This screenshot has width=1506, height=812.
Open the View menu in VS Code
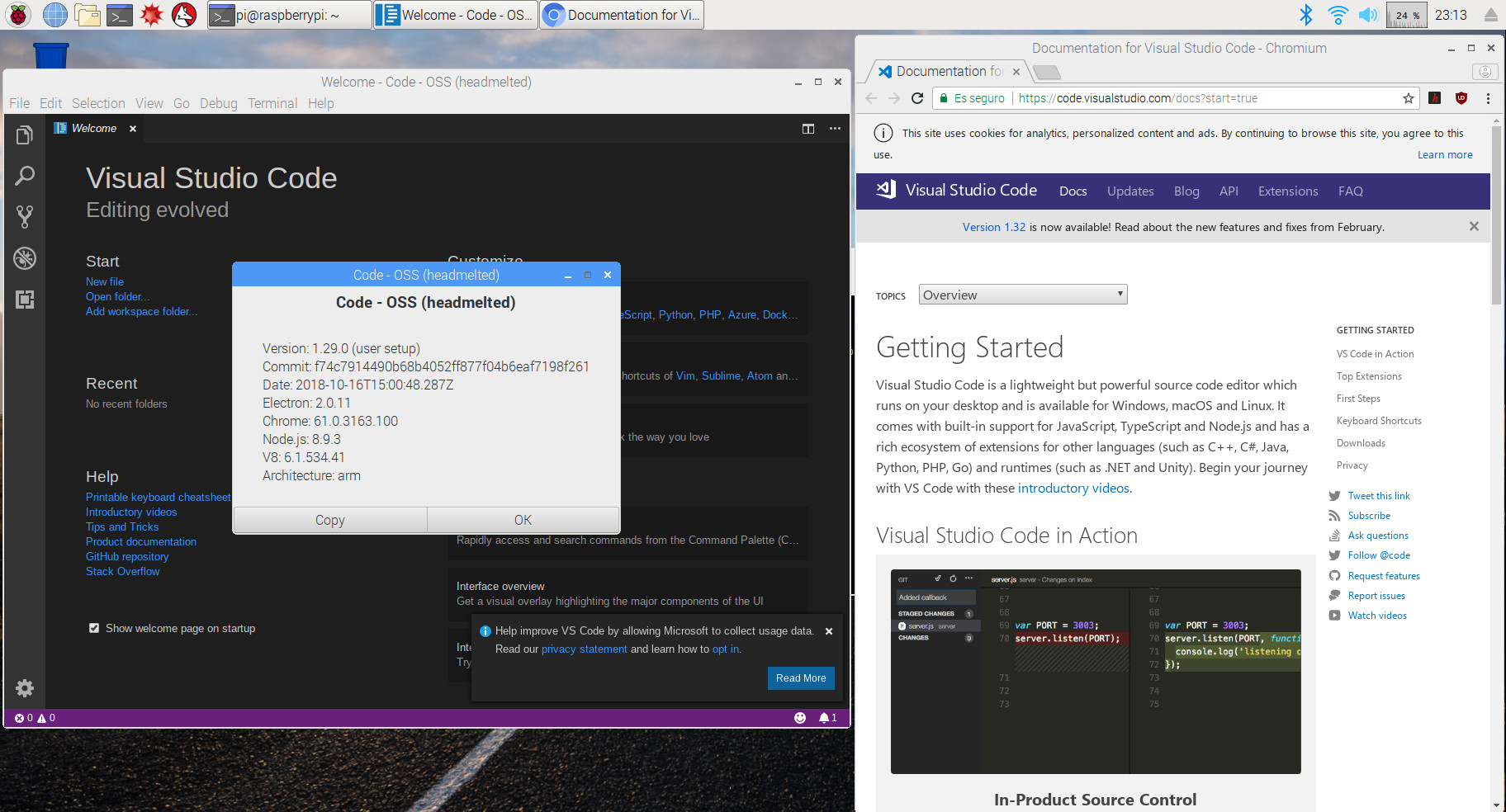point(149,103)
